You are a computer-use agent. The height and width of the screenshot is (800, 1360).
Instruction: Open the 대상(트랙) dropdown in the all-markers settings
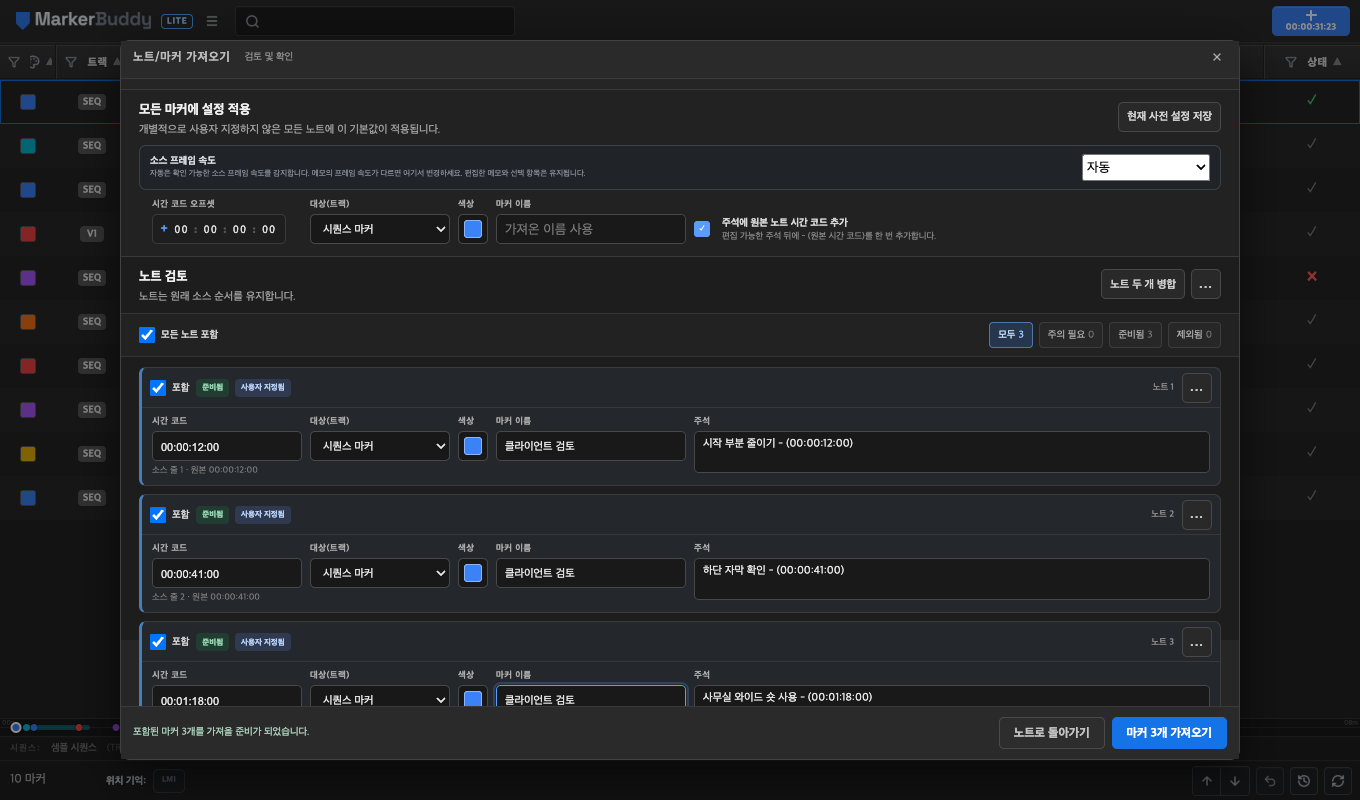tap(380, 229)
